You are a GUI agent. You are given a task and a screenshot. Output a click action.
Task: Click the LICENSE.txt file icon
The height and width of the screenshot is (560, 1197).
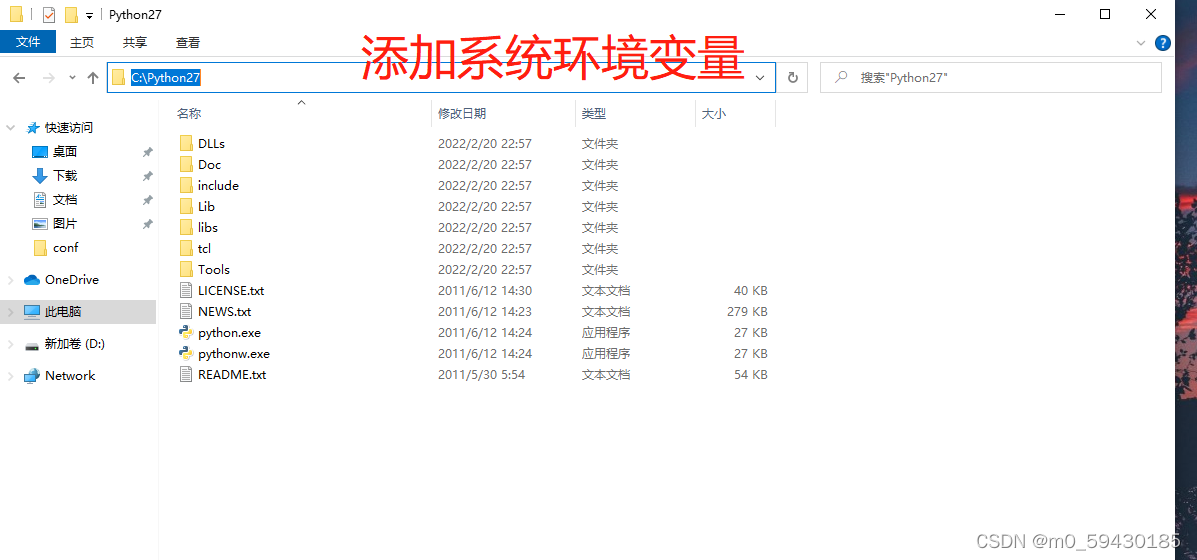pyautogui.click(x=186, y=291)
